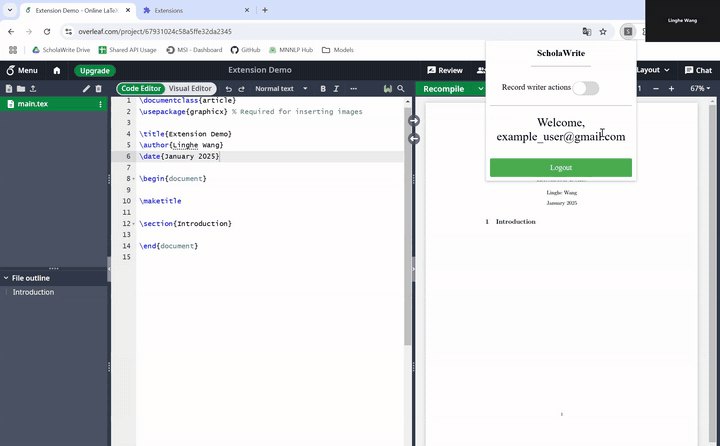
Task: Jump to Introduction in file outline
Action: tap(33, 292)
